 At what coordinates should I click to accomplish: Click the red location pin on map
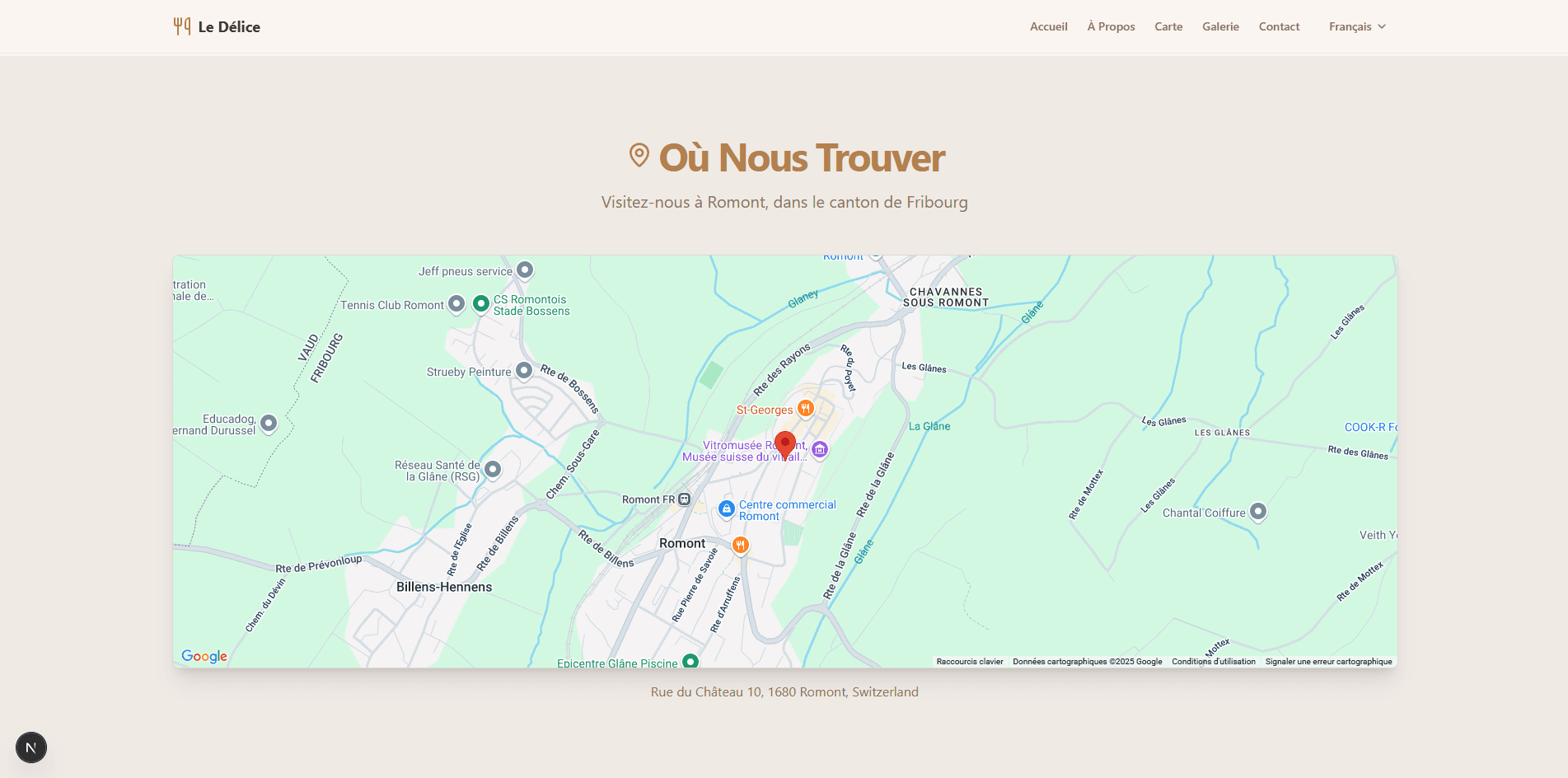[785, 444]
